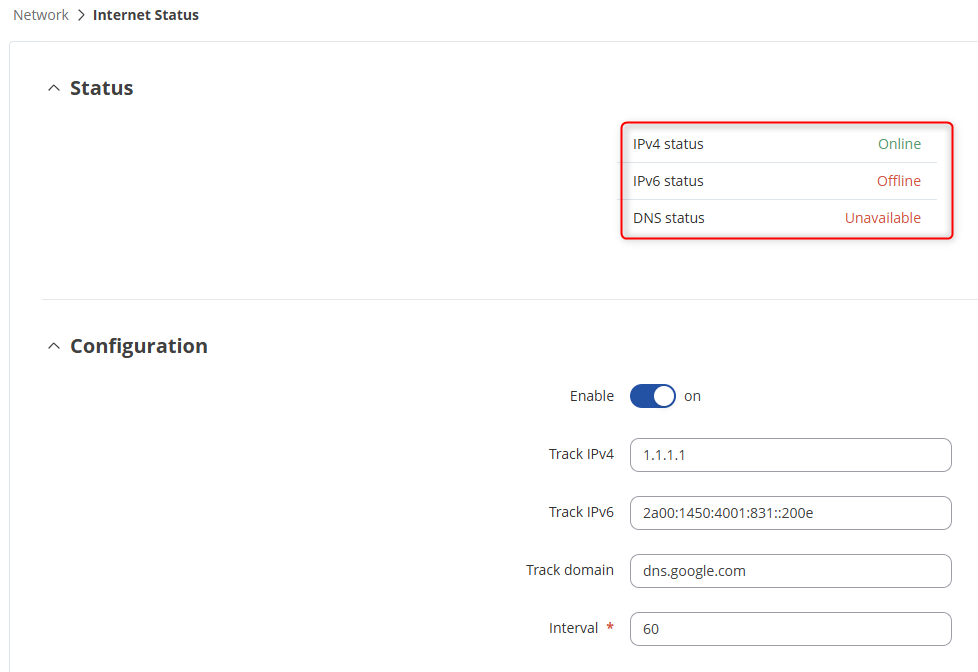Image resolution: width=978 pixels, height=672 pixels.
Task: Turn off the Enable toggle switch
Action: tap(652, 396)
